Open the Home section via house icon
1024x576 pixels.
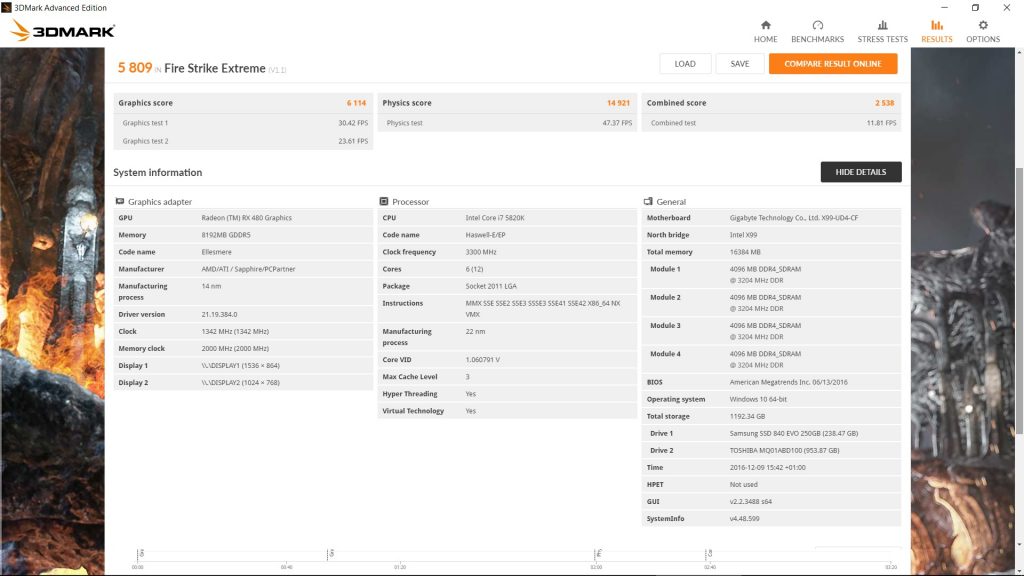click(765, 25)
